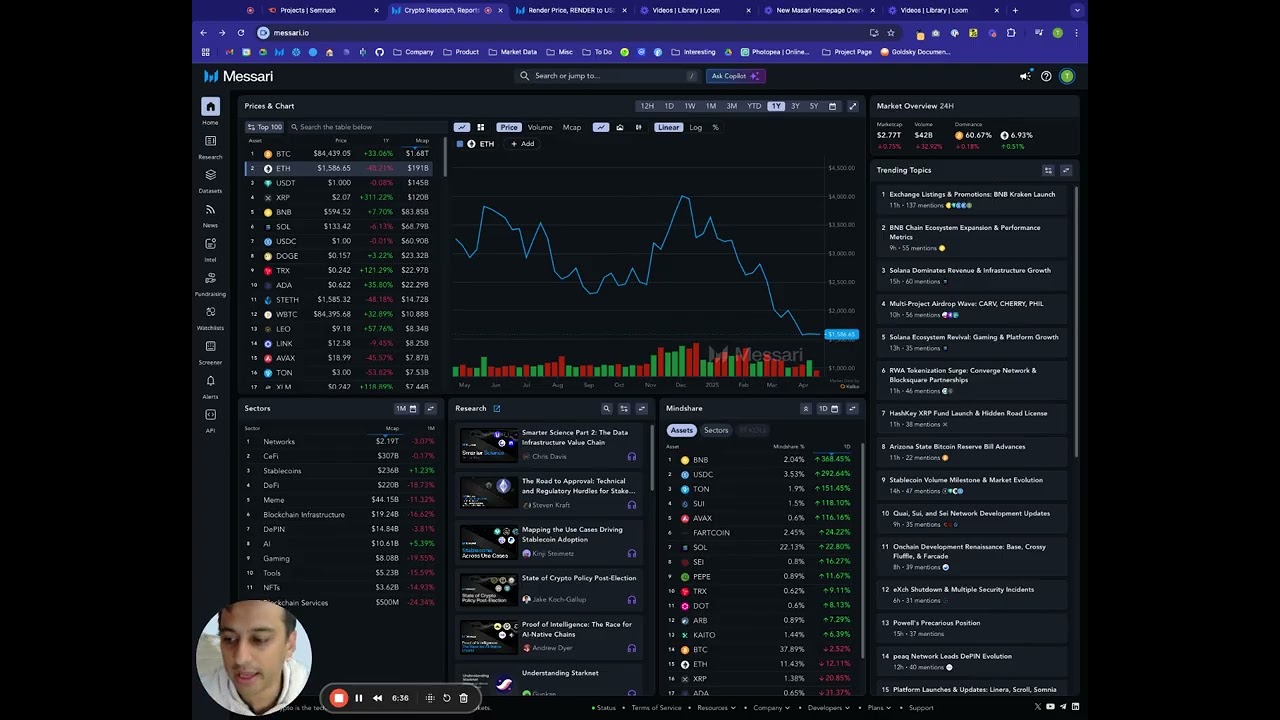
Task: Click the Messari logo
Action: pyautogui.click(x=238, y=76)
